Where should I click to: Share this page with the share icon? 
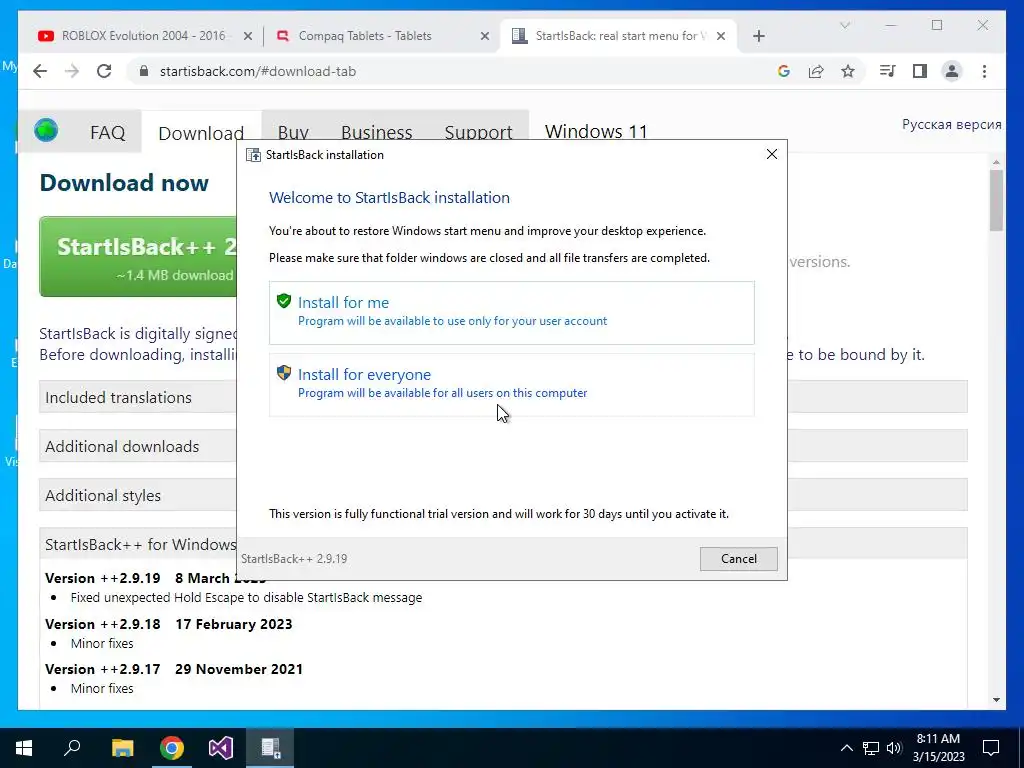click(x=816, y=71)
